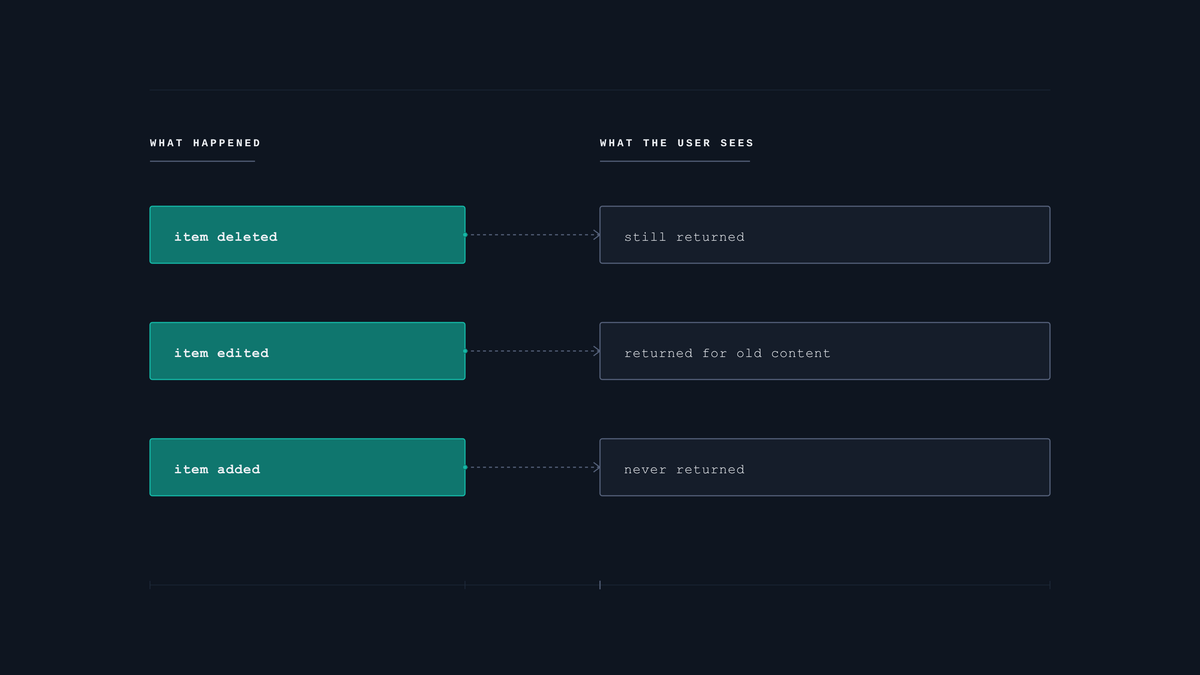Click the 'WHAT THE USER SEES' heading

coord(677,143)
